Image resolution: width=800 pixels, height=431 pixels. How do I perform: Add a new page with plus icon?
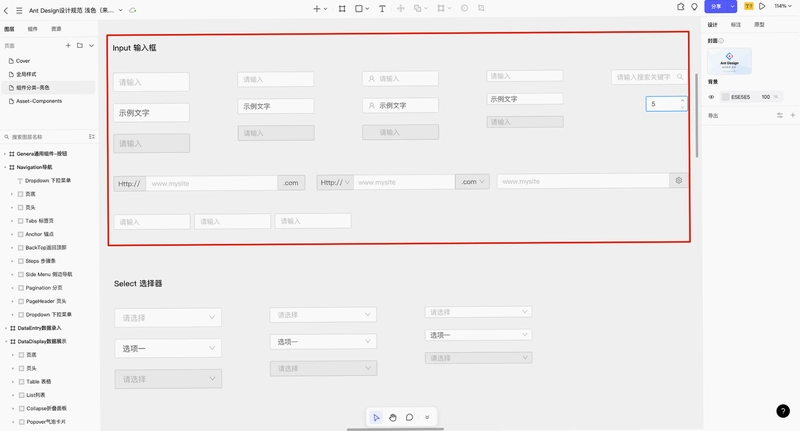coord(68,45)
